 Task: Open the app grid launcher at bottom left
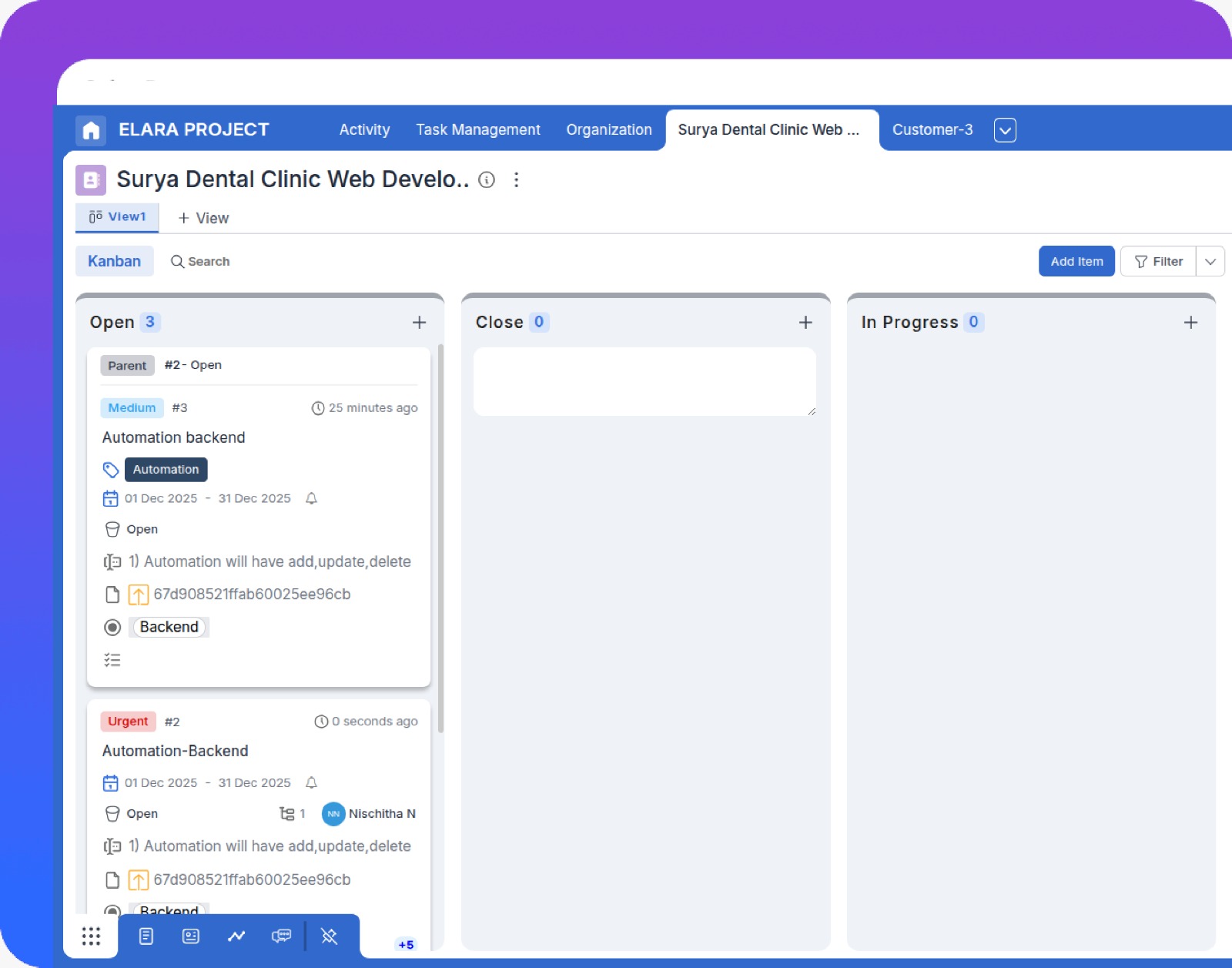click(x=91, y=936)
